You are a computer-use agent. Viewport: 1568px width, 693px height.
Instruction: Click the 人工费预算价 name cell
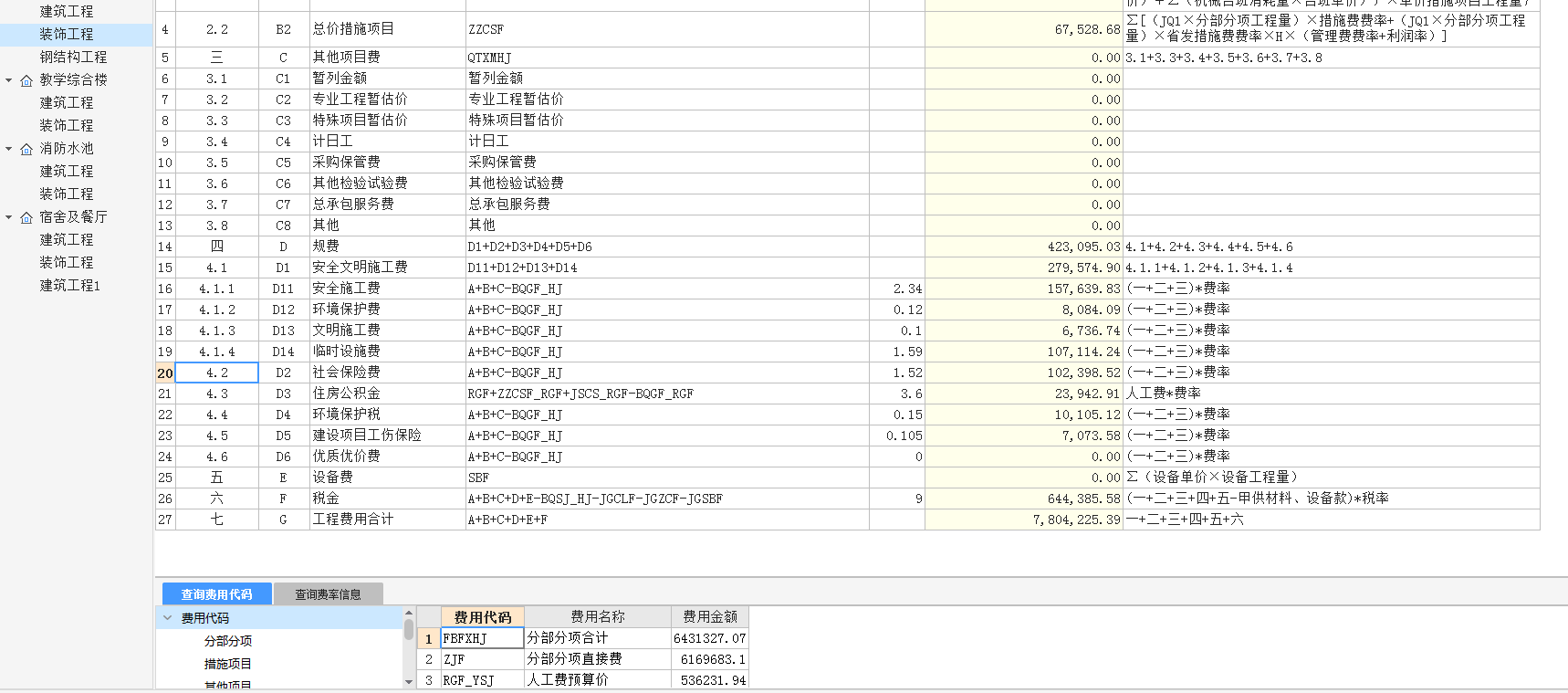[x=598, y=680]
